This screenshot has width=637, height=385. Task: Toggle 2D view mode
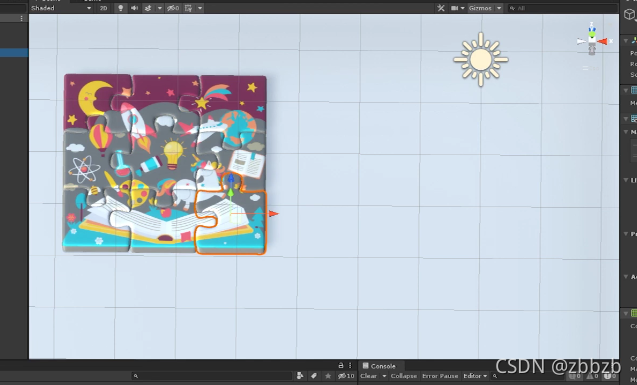(103, 8)
